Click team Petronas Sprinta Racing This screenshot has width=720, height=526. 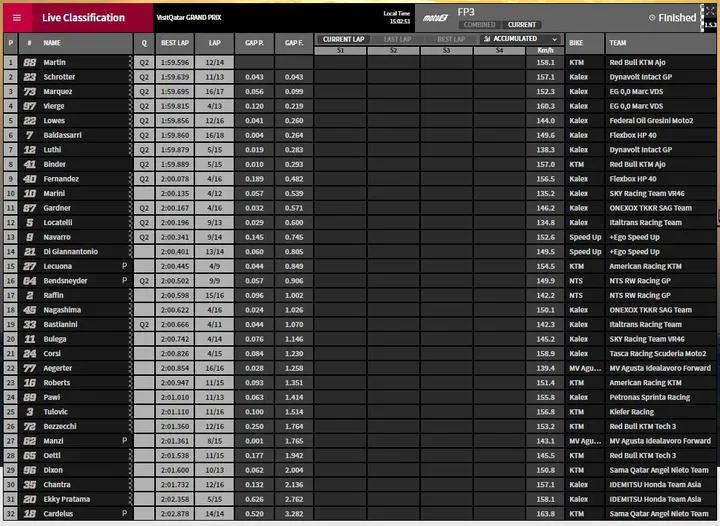pyautogui.click(x=650, y=397)
